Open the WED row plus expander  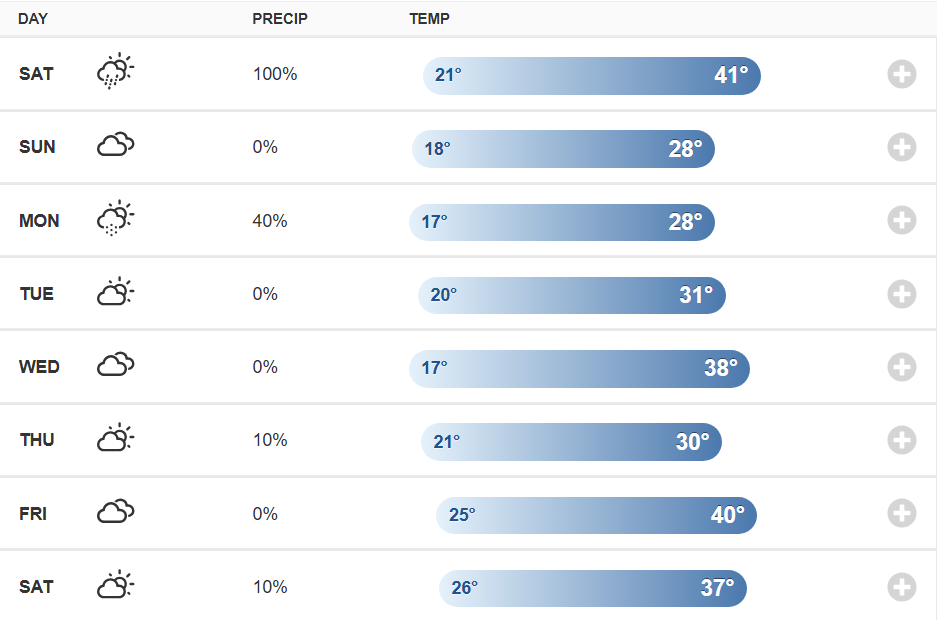(901, 367)
